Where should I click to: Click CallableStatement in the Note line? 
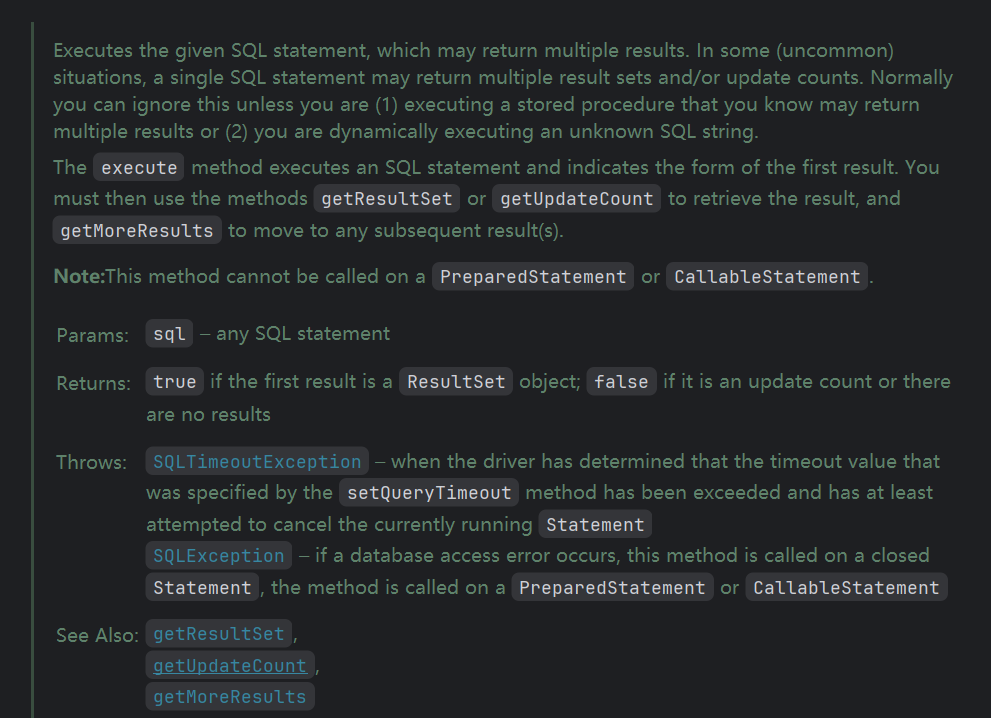coord(767,277)
